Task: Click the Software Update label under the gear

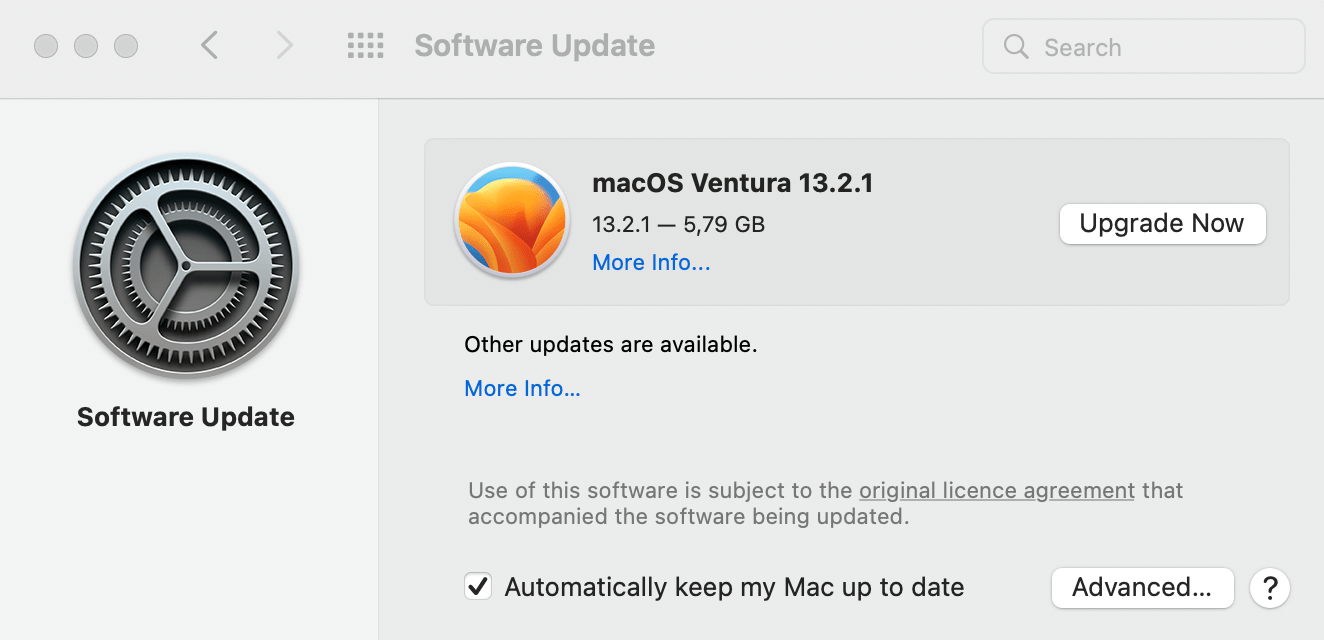Action: point(185,417)
